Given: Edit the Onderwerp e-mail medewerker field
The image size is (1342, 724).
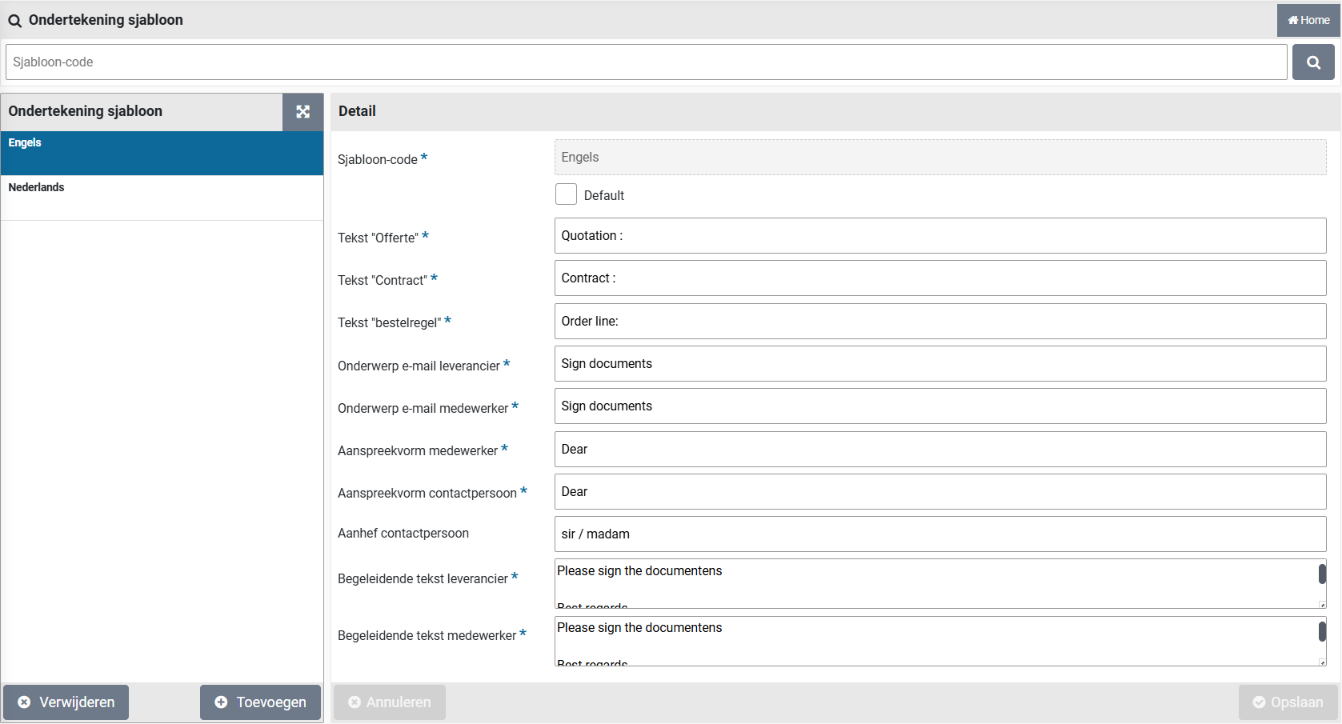Looking at the screenshot, I should point(939,406).
